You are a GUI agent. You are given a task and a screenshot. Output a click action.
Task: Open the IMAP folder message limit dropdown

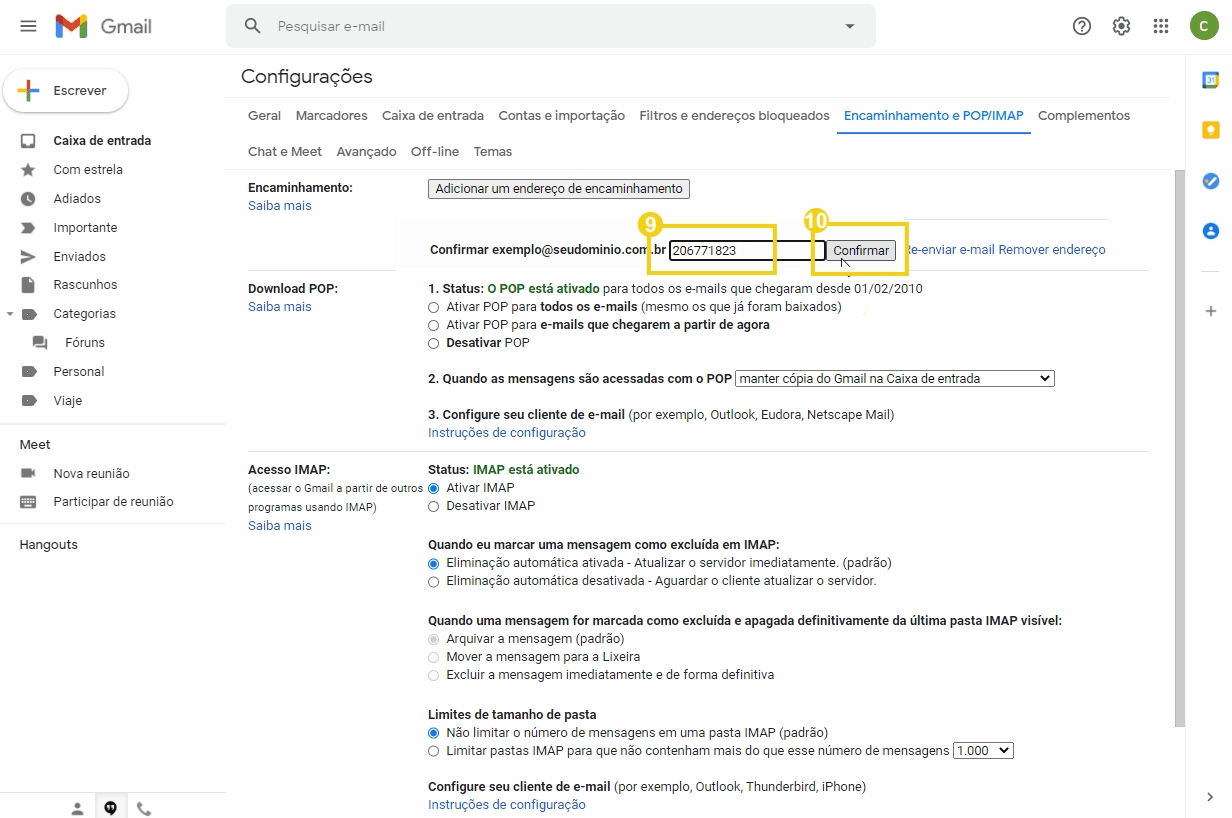983,749
